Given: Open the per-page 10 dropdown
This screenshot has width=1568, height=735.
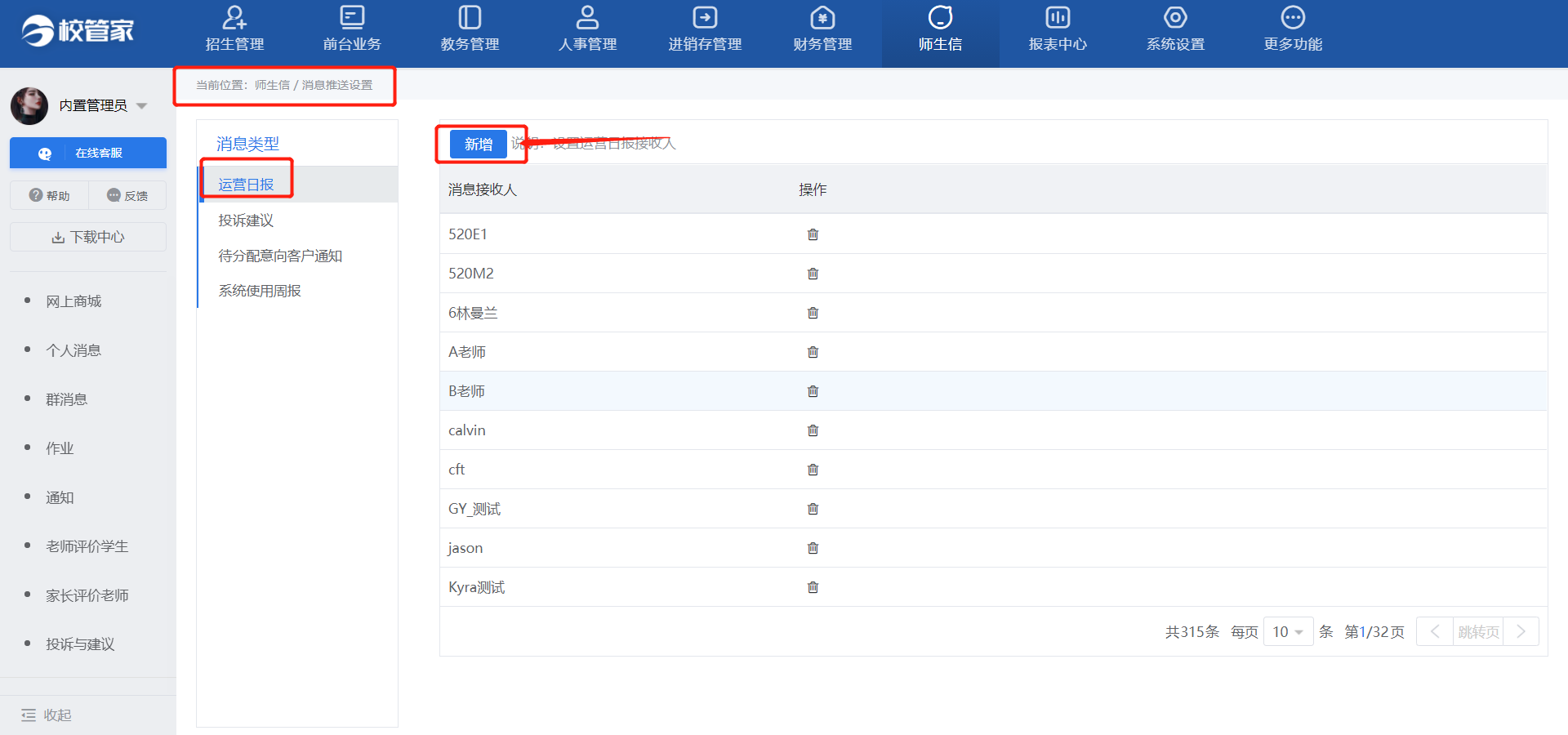Looking at the screenshot, I should click(1288, 632).
